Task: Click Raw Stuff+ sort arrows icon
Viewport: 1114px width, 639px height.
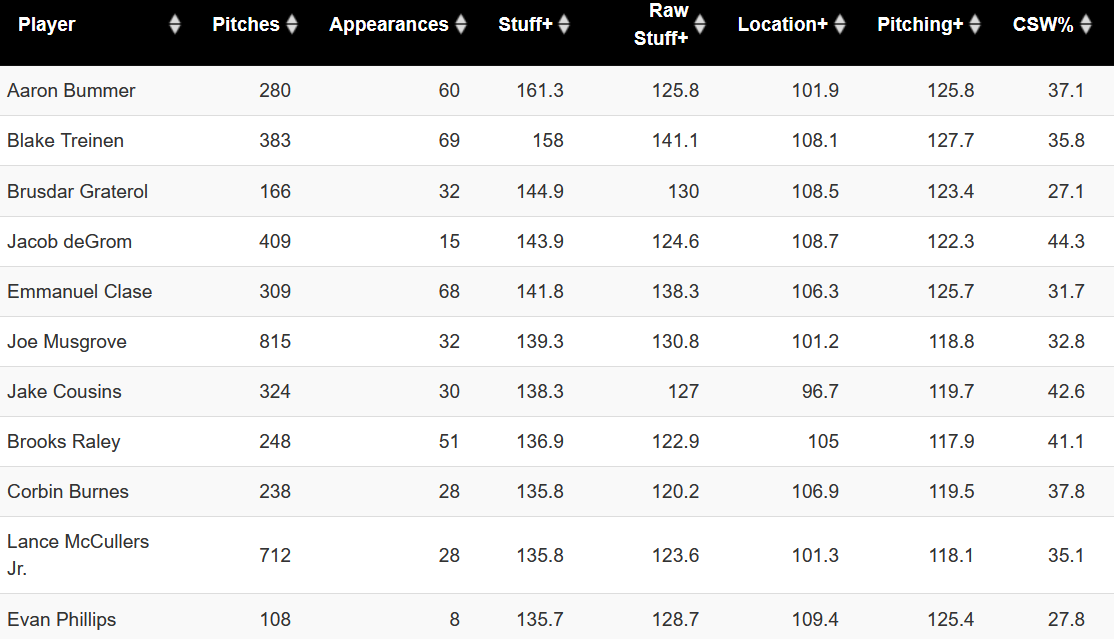Action: 700,25
